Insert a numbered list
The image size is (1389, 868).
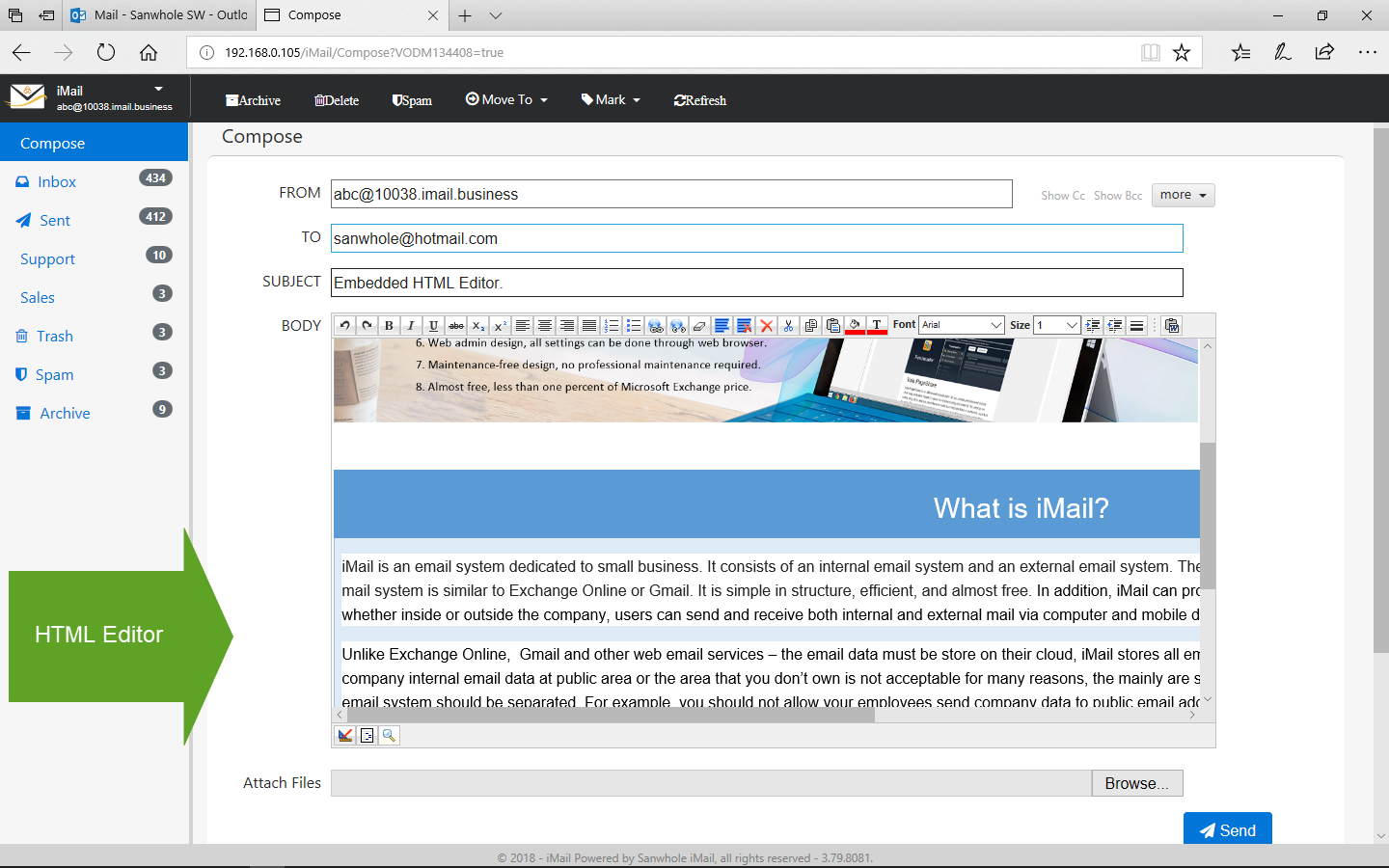[x=611, y=325]
